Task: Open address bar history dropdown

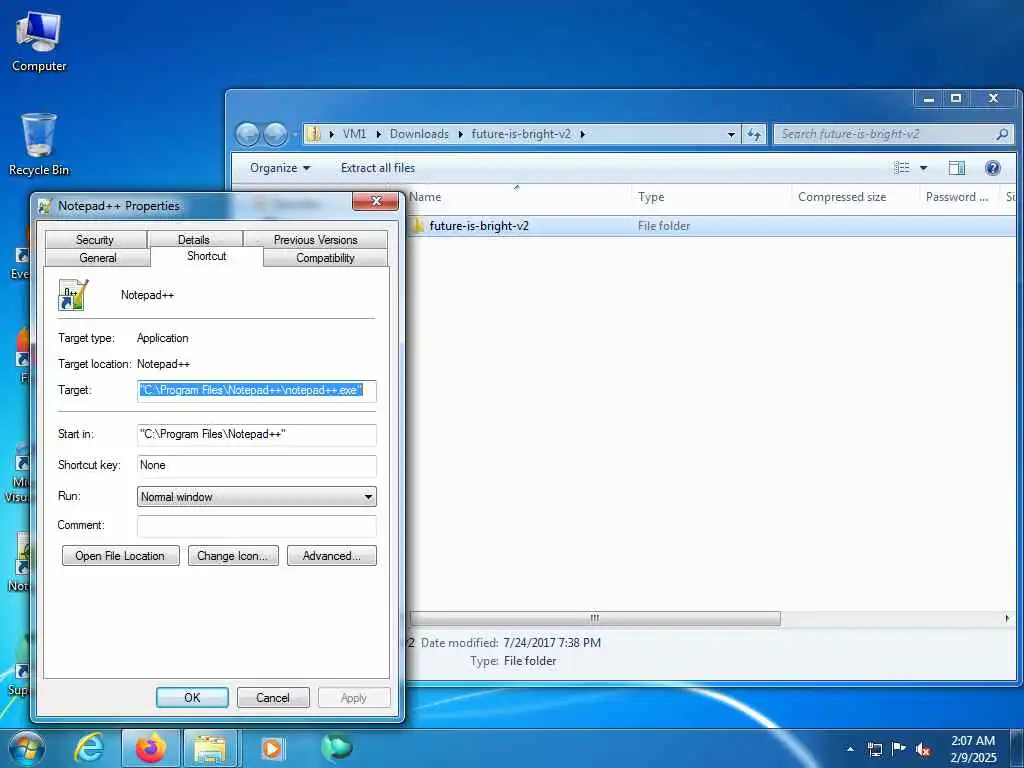Action: [x=731, y=135]
